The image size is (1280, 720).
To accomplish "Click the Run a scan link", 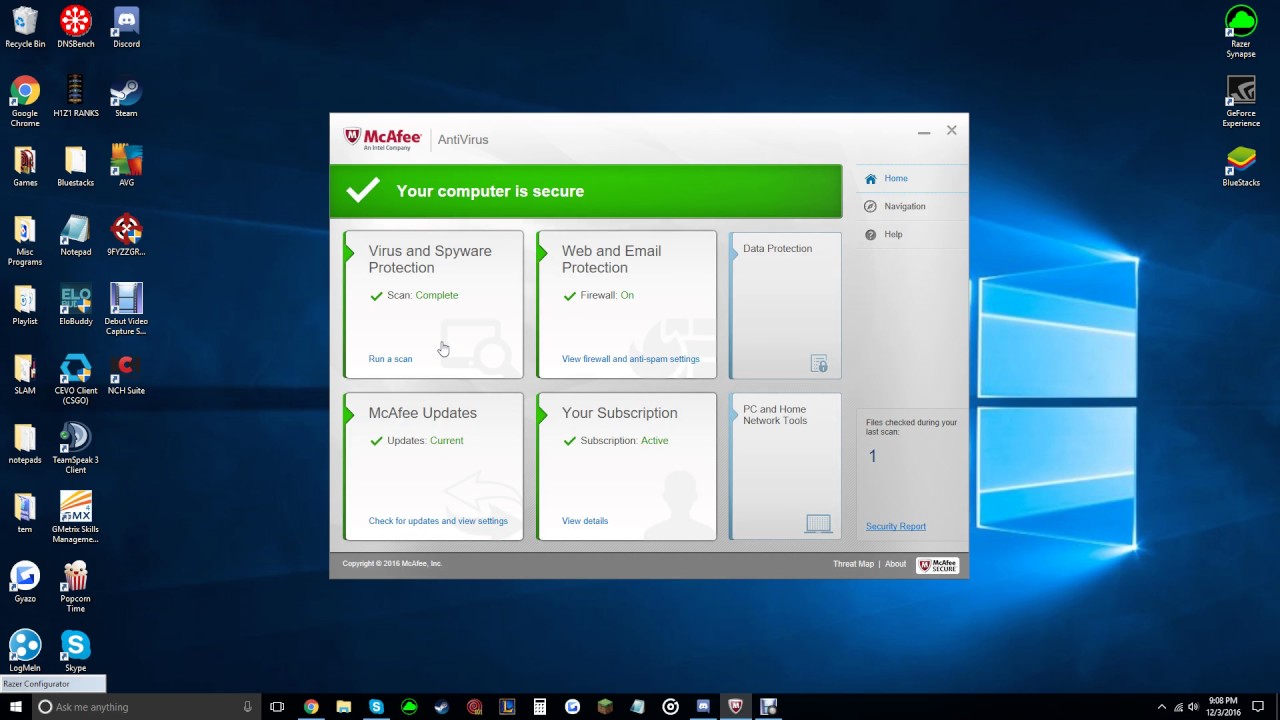I will 390,359.
